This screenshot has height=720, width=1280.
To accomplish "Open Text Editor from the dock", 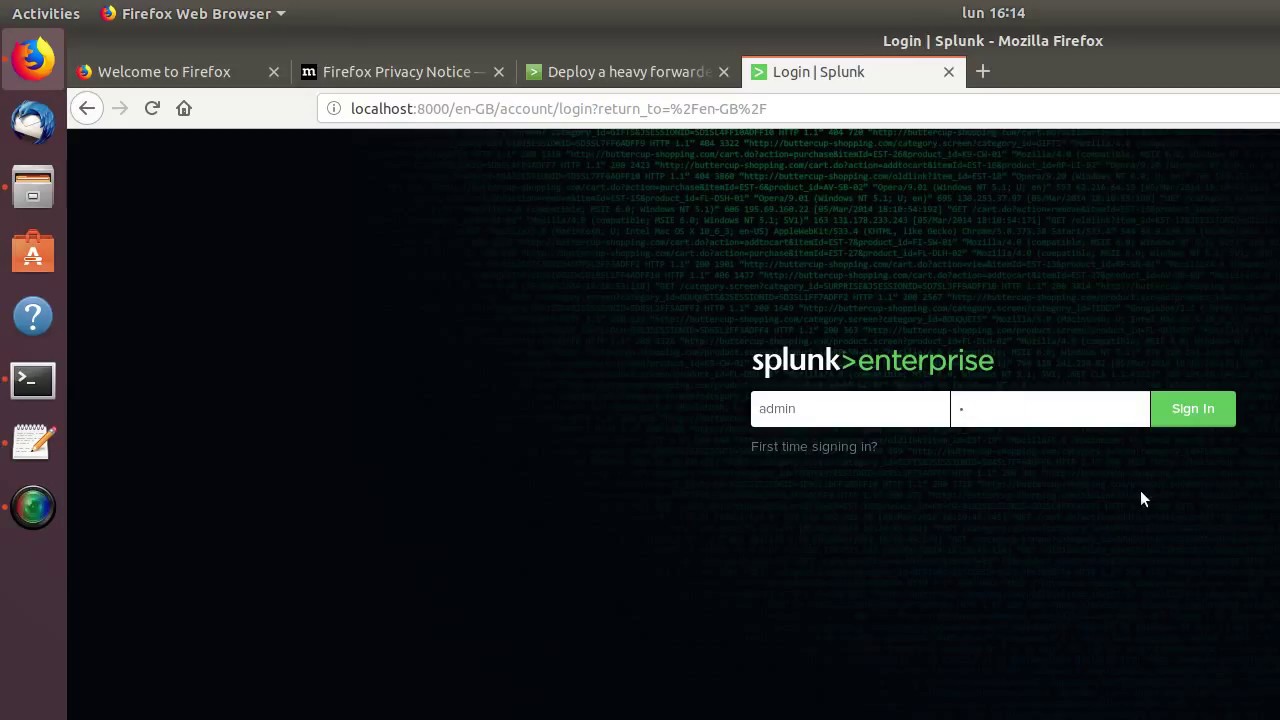I will [x=33, y=443].
